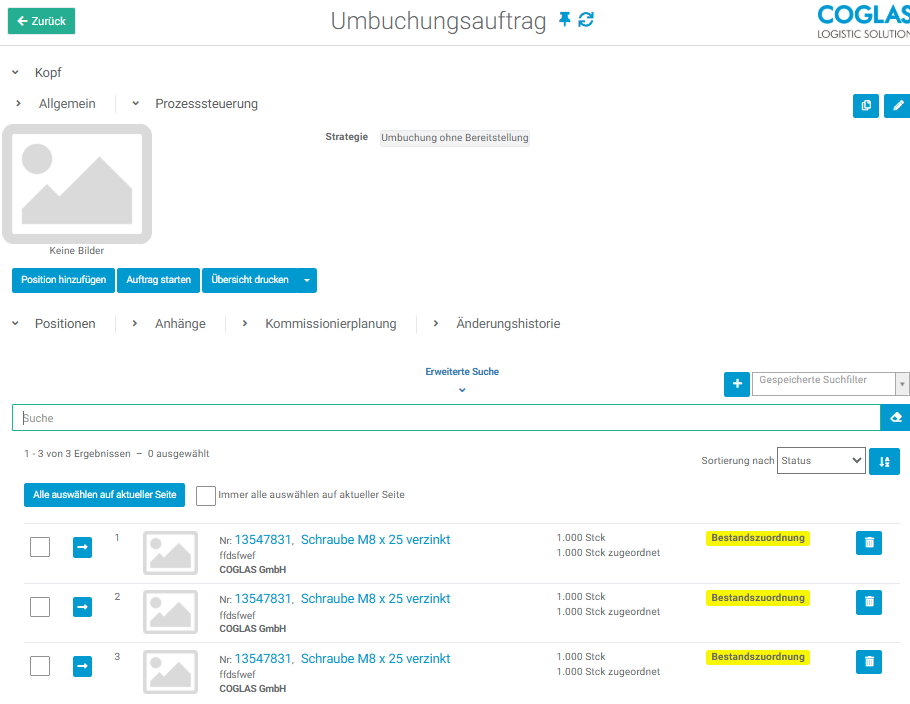910x704 pixels.
Task: Toggle sort direction icon button
Action: (884, 461)
